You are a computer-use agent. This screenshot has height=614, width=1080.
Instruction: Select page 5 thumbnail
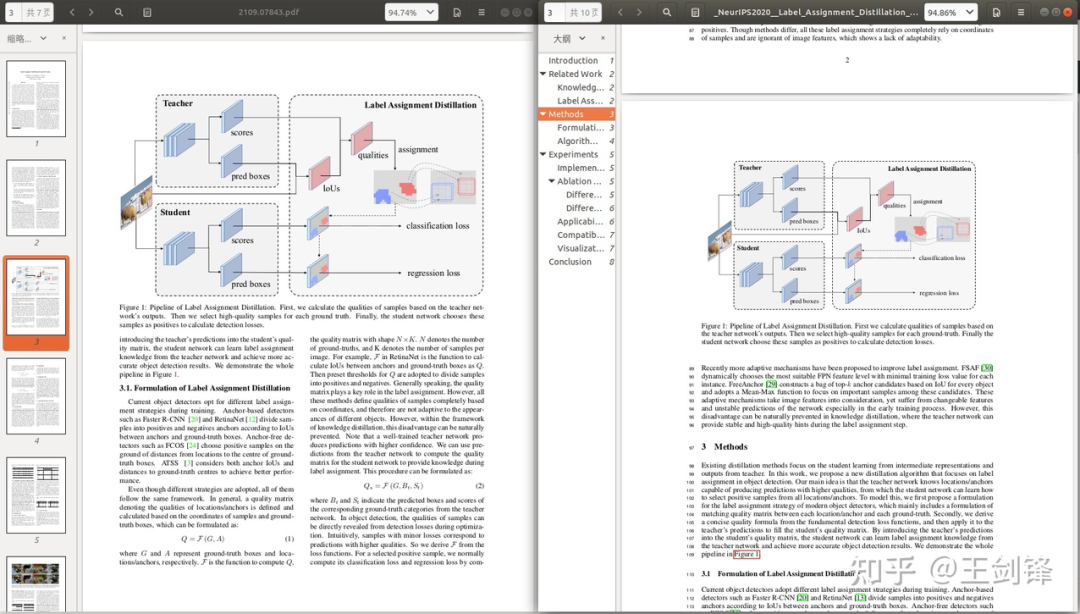pyautogui.click(x=36, y=495)
